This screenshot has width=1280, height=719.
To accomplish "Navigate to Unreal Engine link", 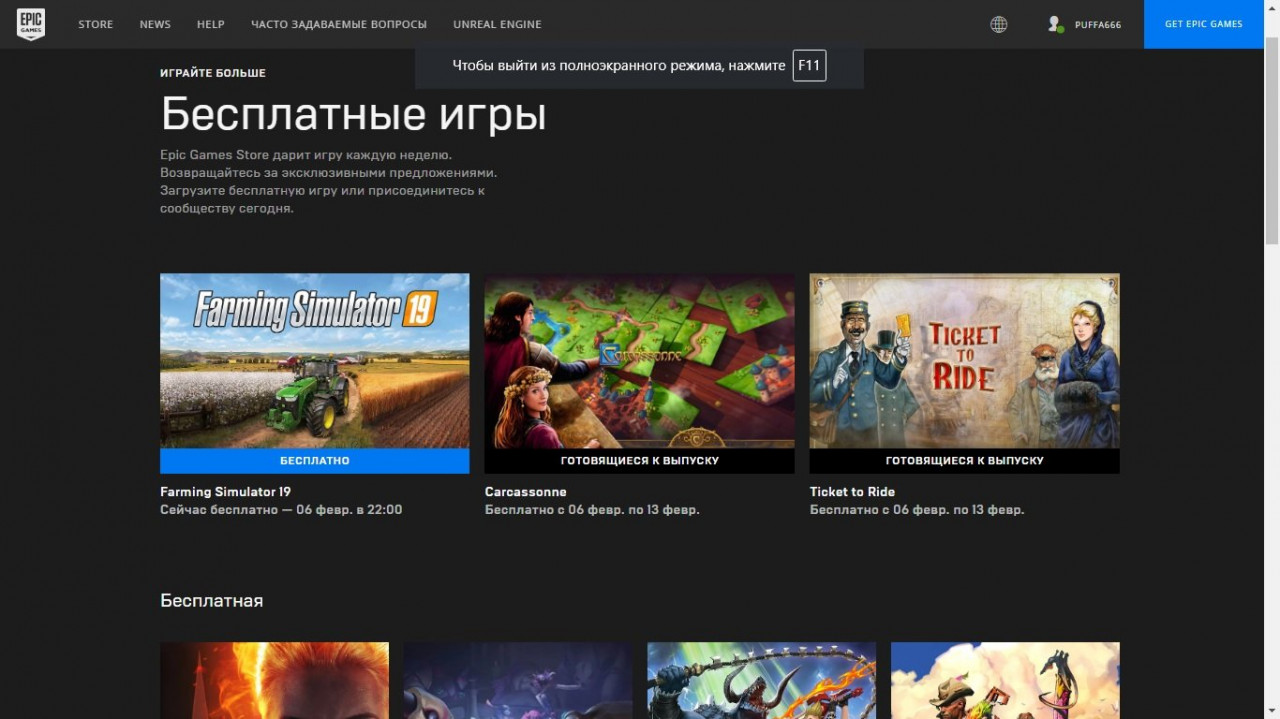I will (x=497, y=24).
